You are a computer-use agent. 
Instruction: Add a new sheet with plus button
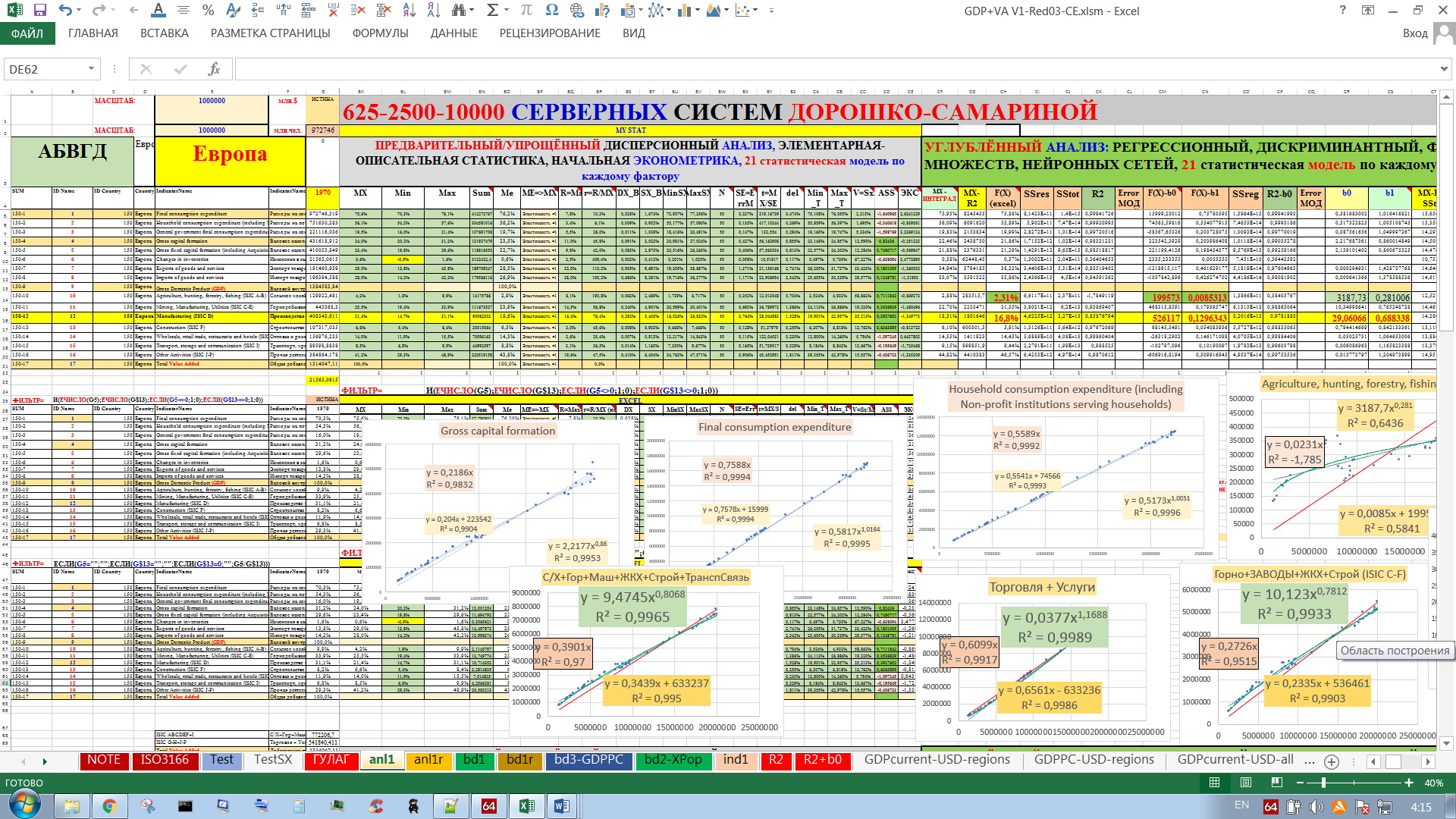click(x=1331, y=761)
